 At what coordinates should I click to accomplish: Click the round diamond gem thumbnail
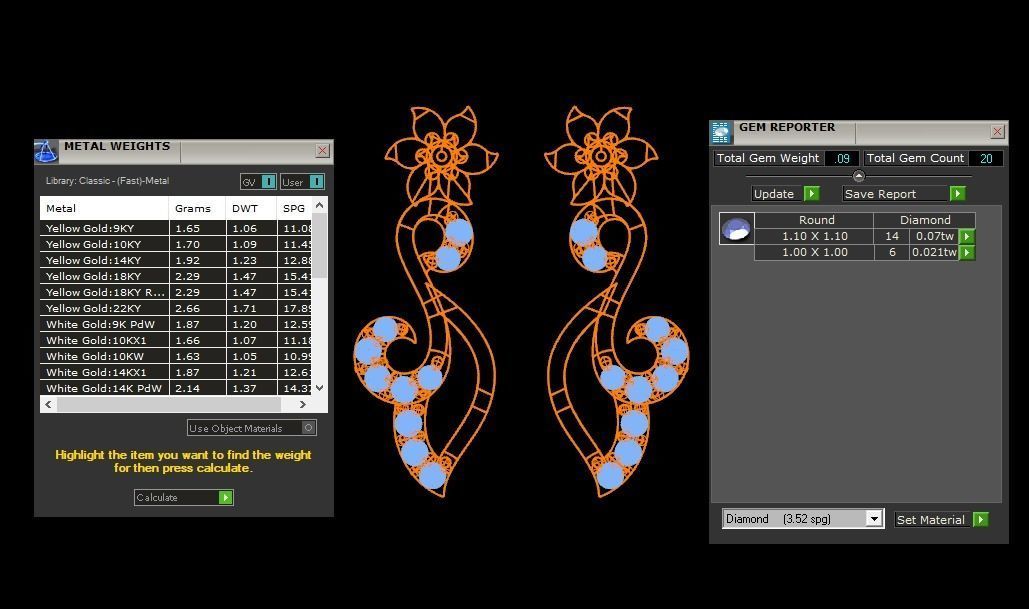(736, 228)
